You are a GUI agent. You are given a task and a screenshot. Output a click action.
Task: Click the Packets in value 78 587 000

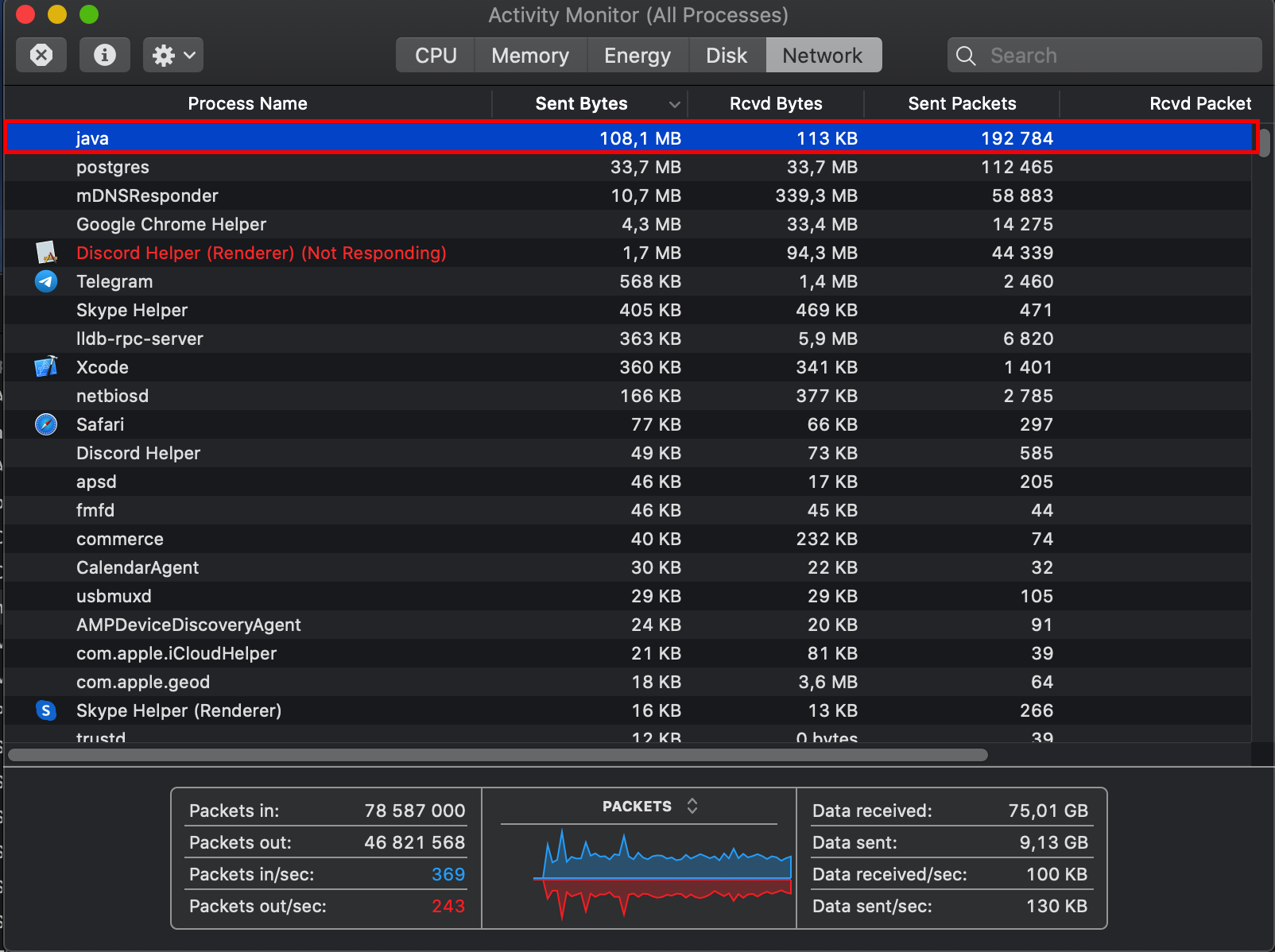click(x=415, y=811)
